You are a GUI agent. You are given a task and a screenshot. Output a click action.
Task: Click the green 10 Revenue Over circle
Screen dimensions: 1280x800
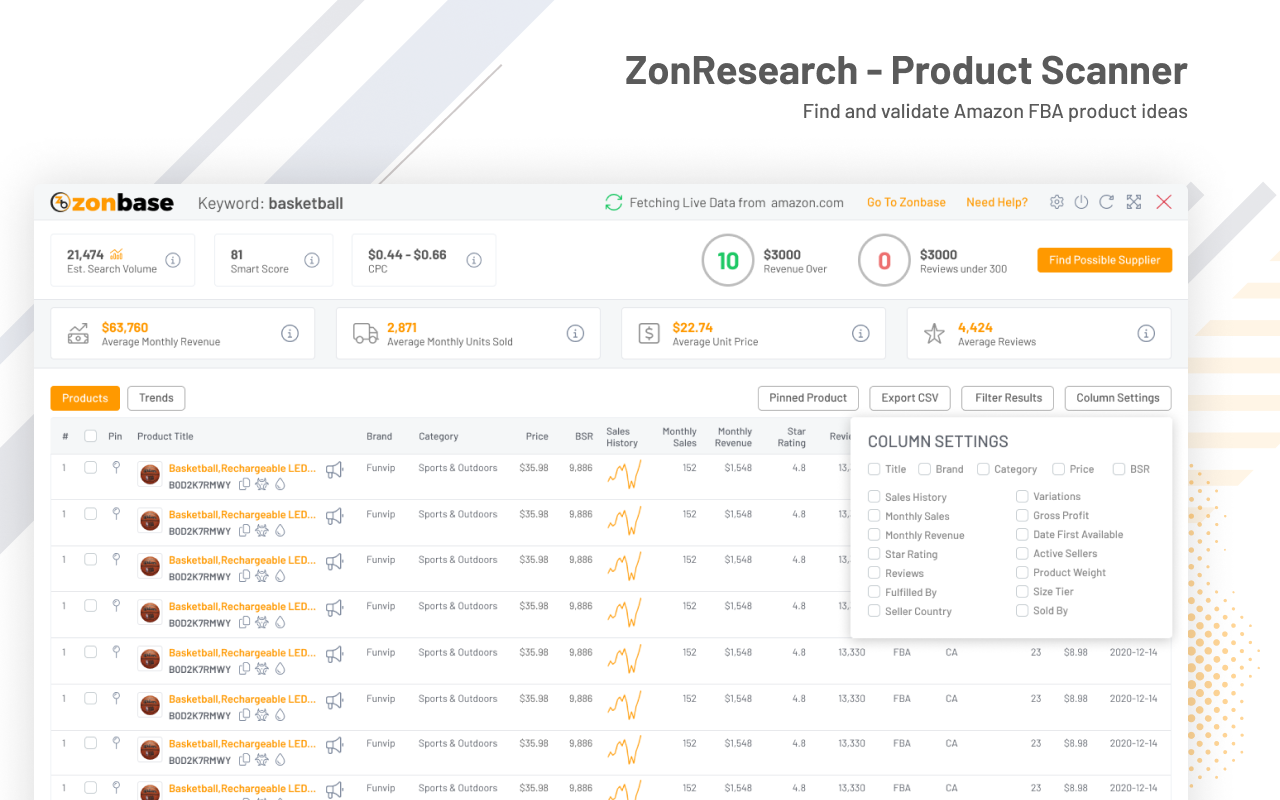click(728, 260)
